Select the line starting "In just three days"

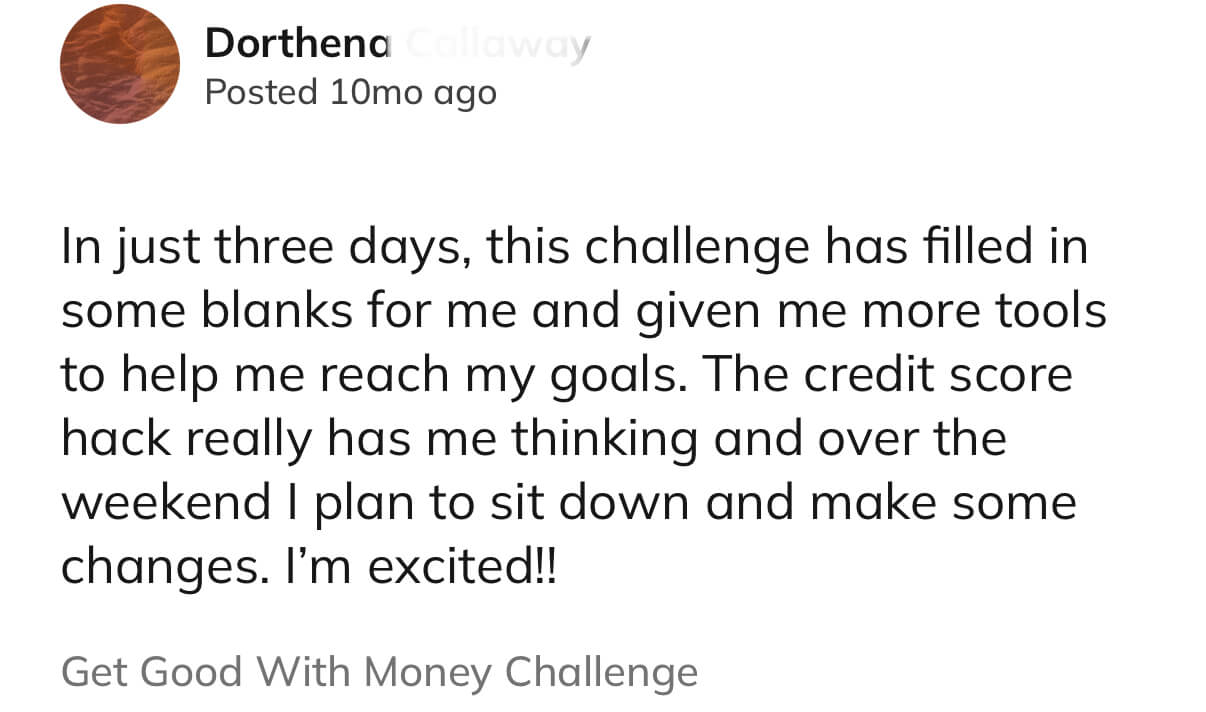(574, 249)
